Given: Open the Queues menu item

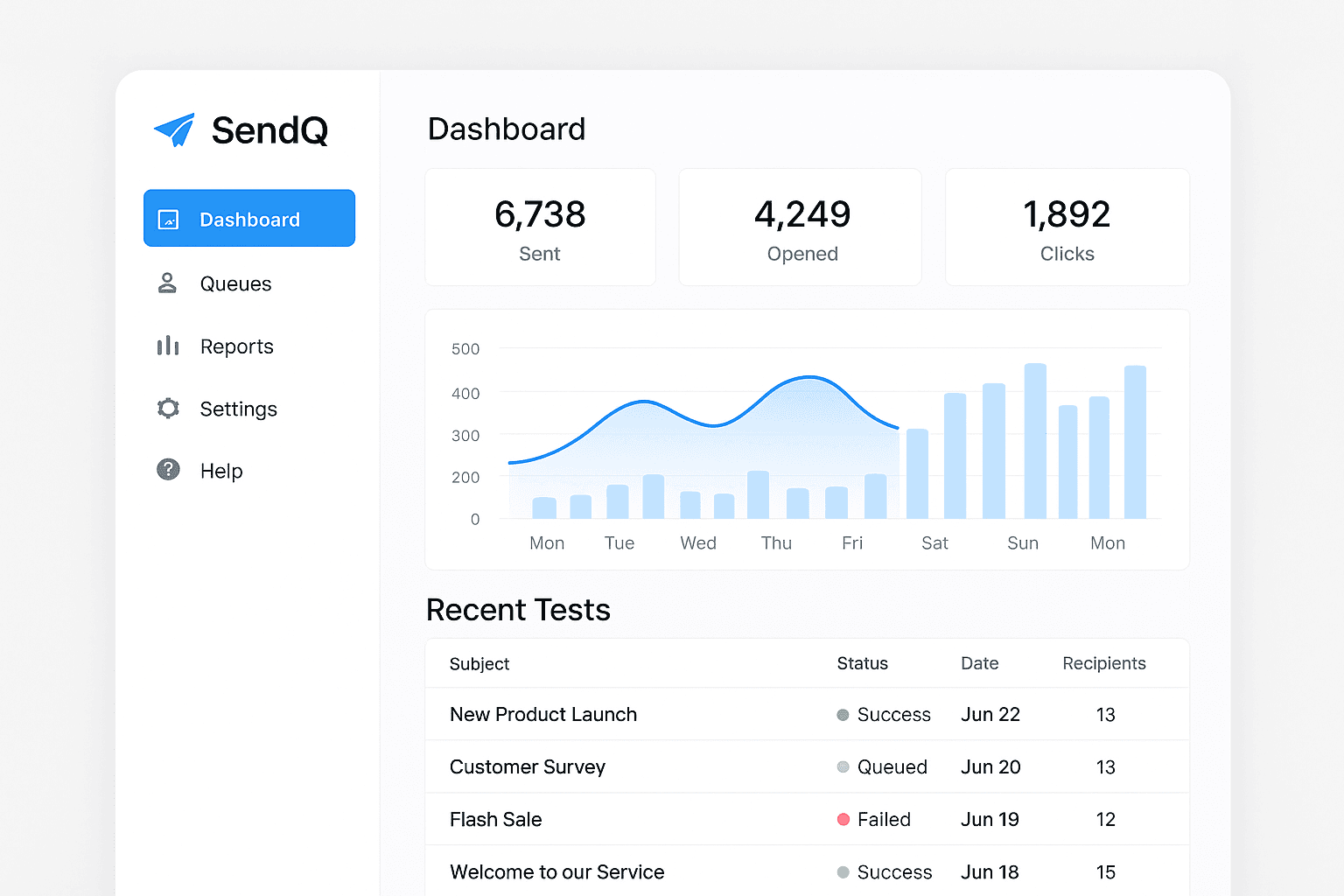Looking at the screenshot, I should coord(235,284).
